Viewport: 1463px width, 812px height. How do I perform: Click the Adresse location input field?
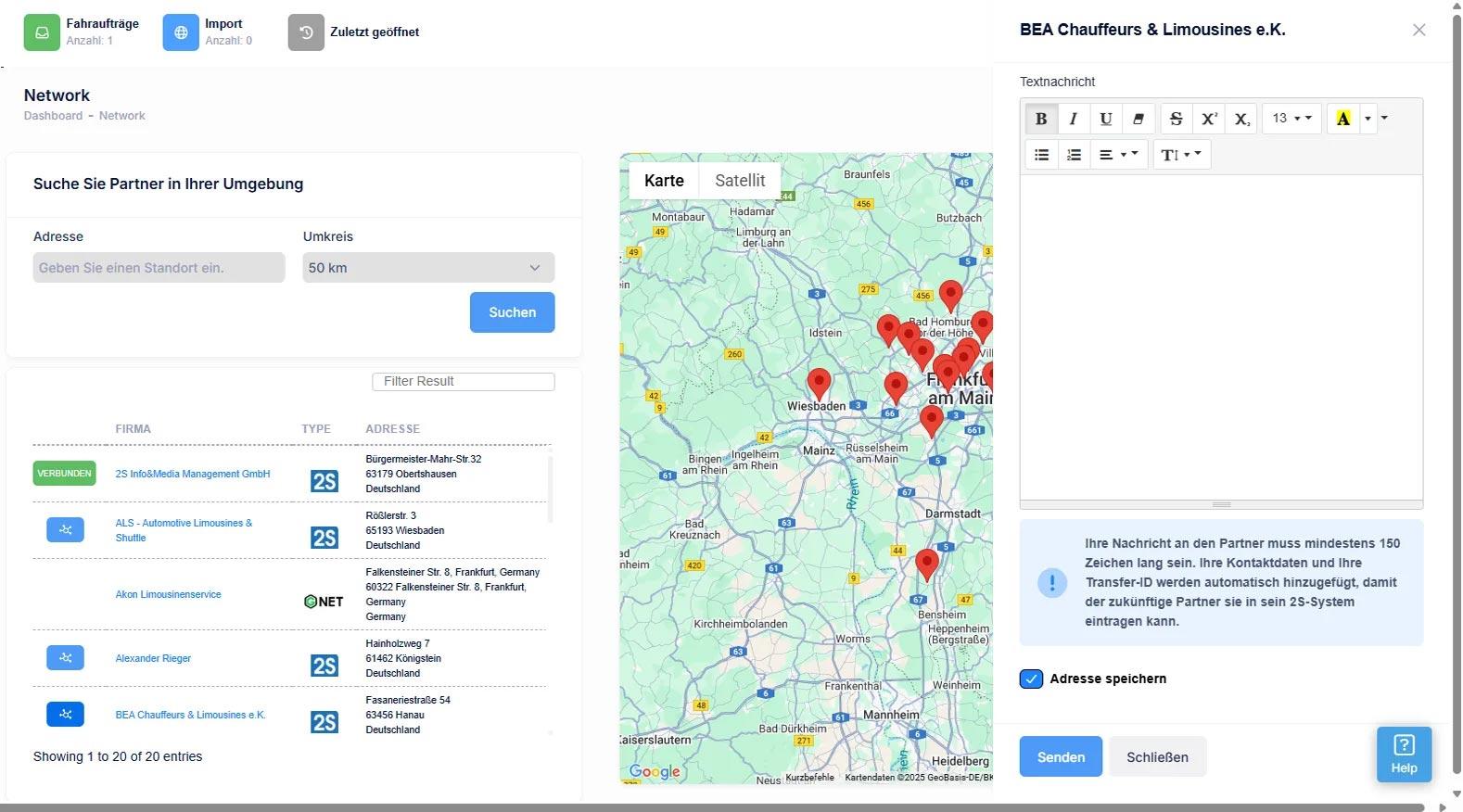point(159,268)
